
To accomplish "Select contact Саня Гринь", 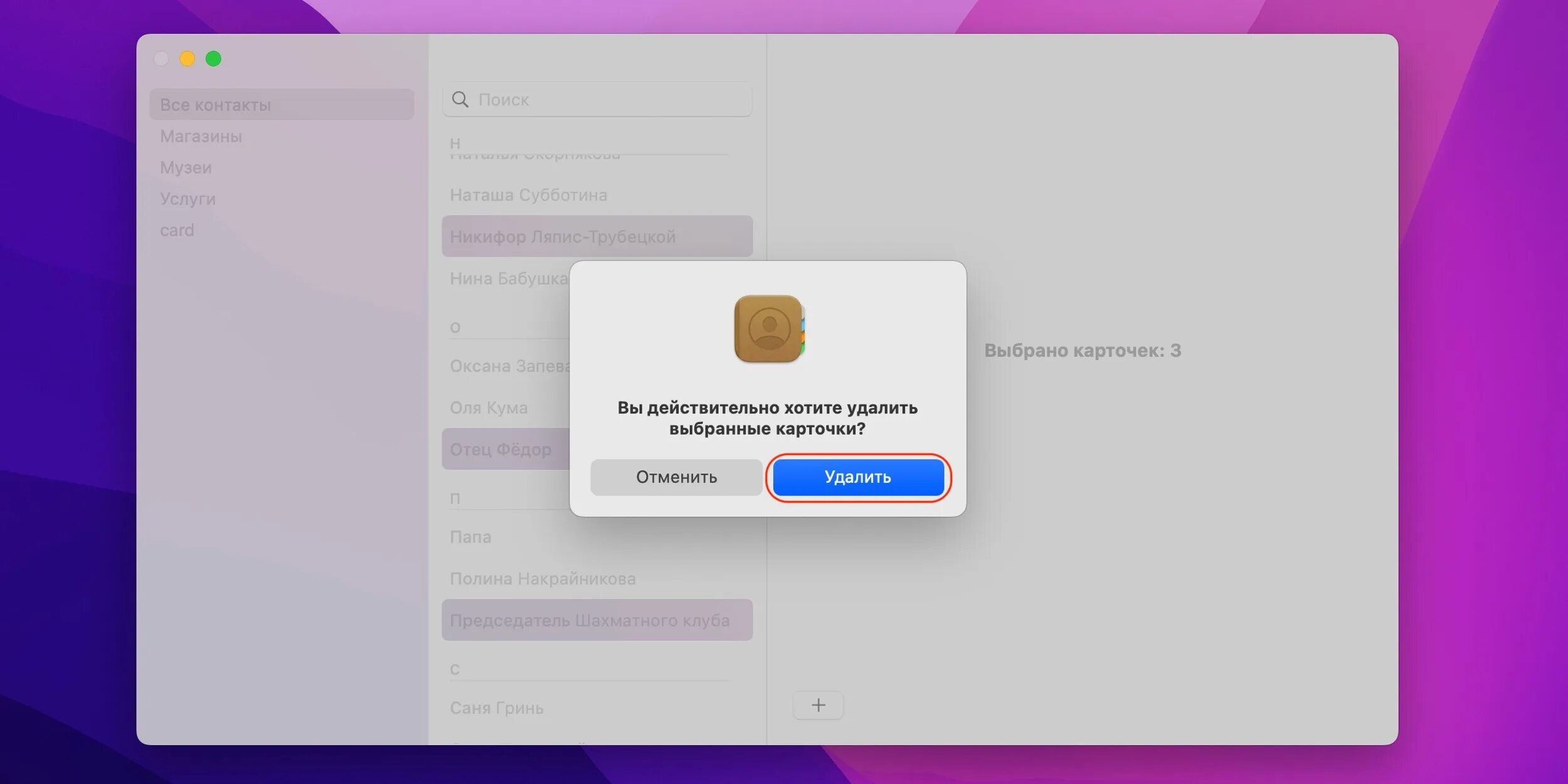I will point(496,707).
